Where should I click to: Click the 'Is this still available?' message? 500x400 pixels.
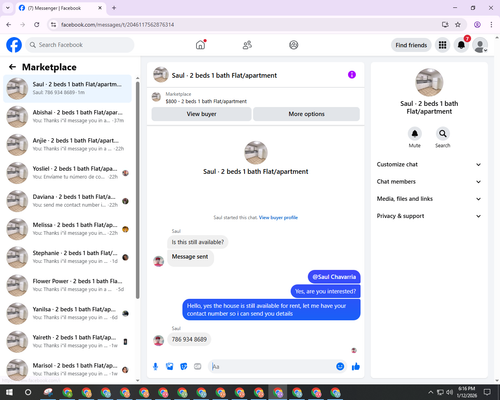198,242
